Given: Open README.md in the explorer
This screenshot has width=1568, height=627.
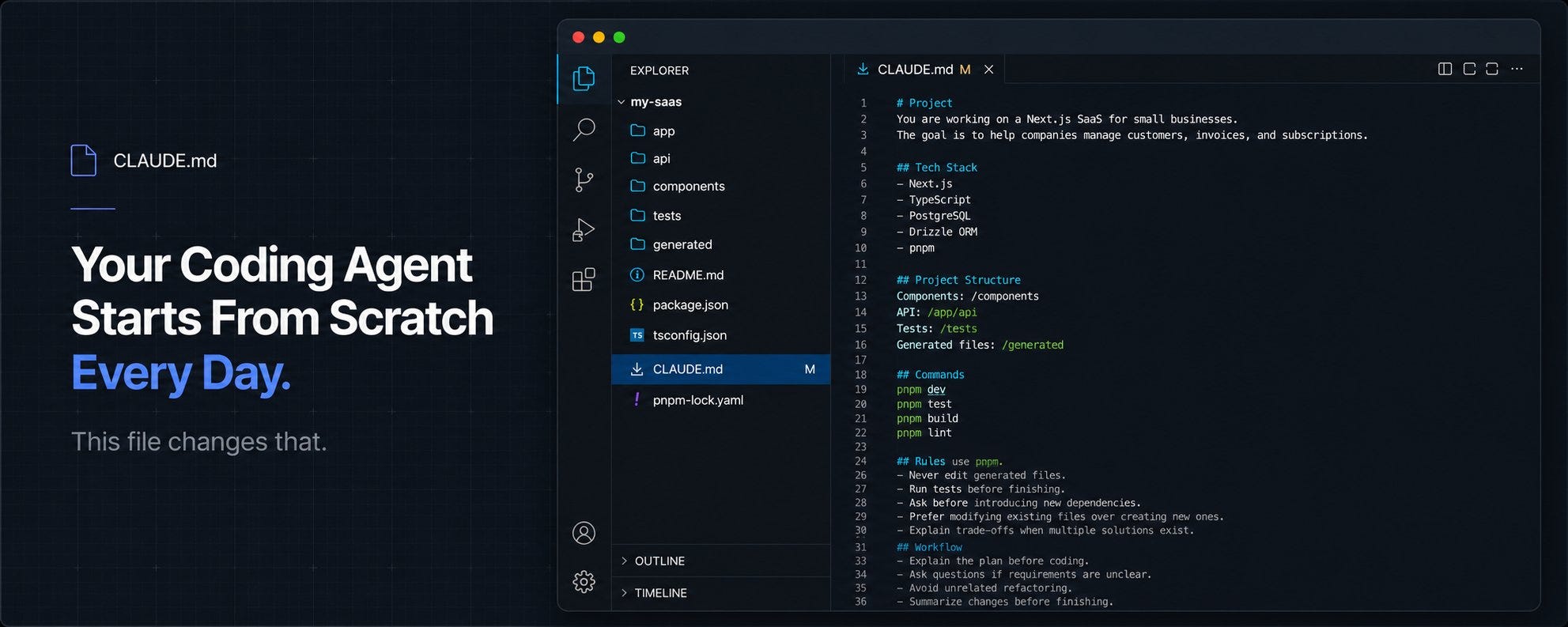Looking at the screenshot, I should [688, 275].
